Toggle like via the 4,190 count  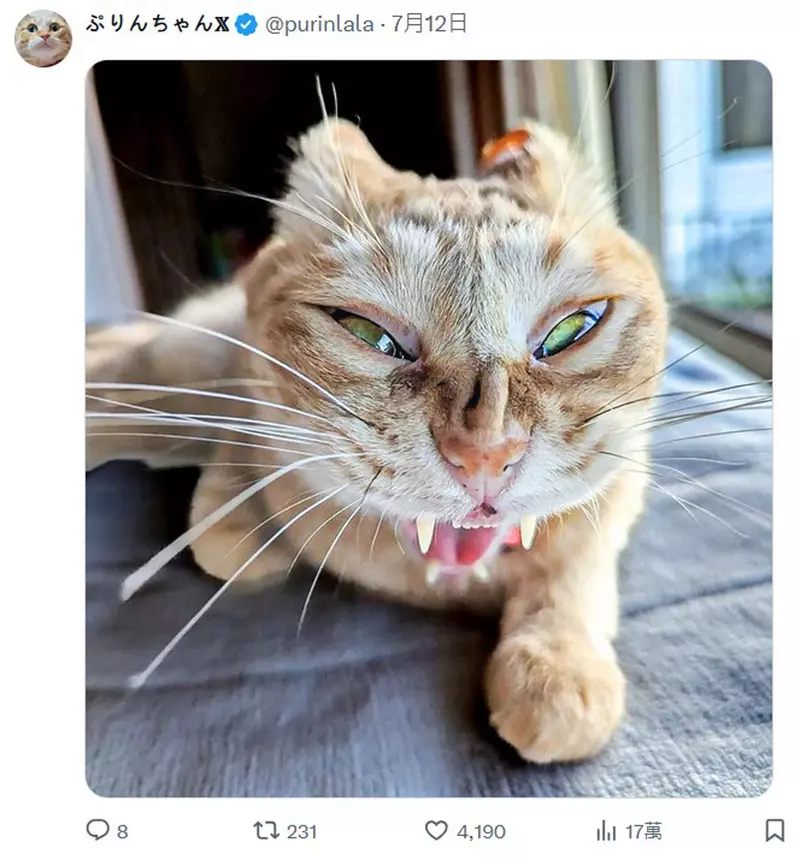[x=481, y=831]
